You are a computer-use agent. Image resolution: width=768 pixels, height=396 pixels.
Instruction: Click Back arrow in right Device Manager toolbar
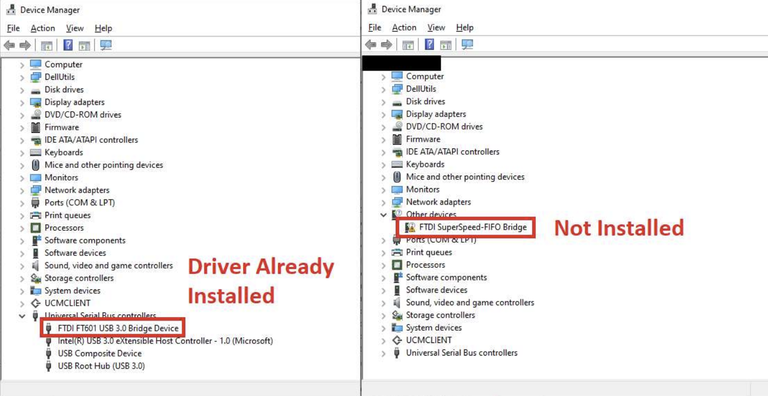tap(371, 45)
